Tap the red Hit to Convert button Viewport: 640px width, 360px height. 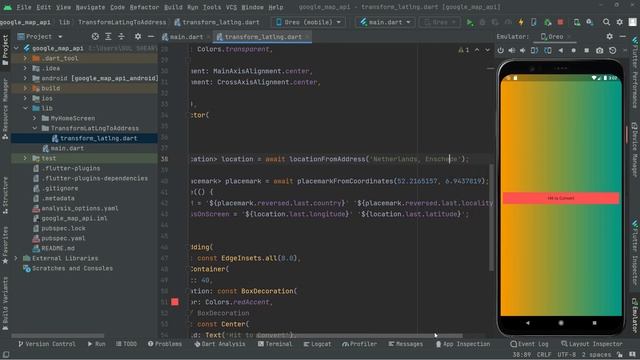(561, 198)
